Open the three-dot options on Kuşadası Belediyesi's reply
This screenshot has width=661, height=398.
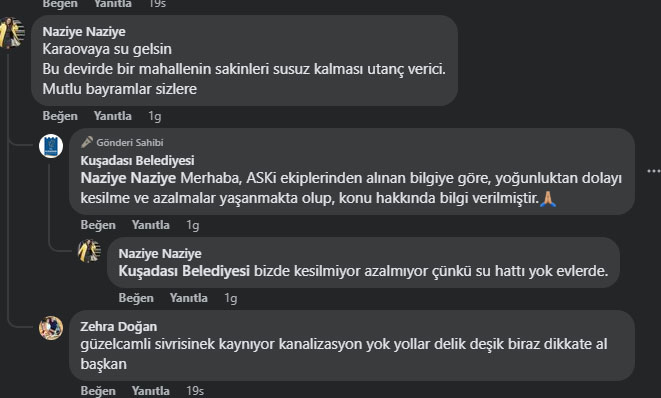tap(653, 171)
